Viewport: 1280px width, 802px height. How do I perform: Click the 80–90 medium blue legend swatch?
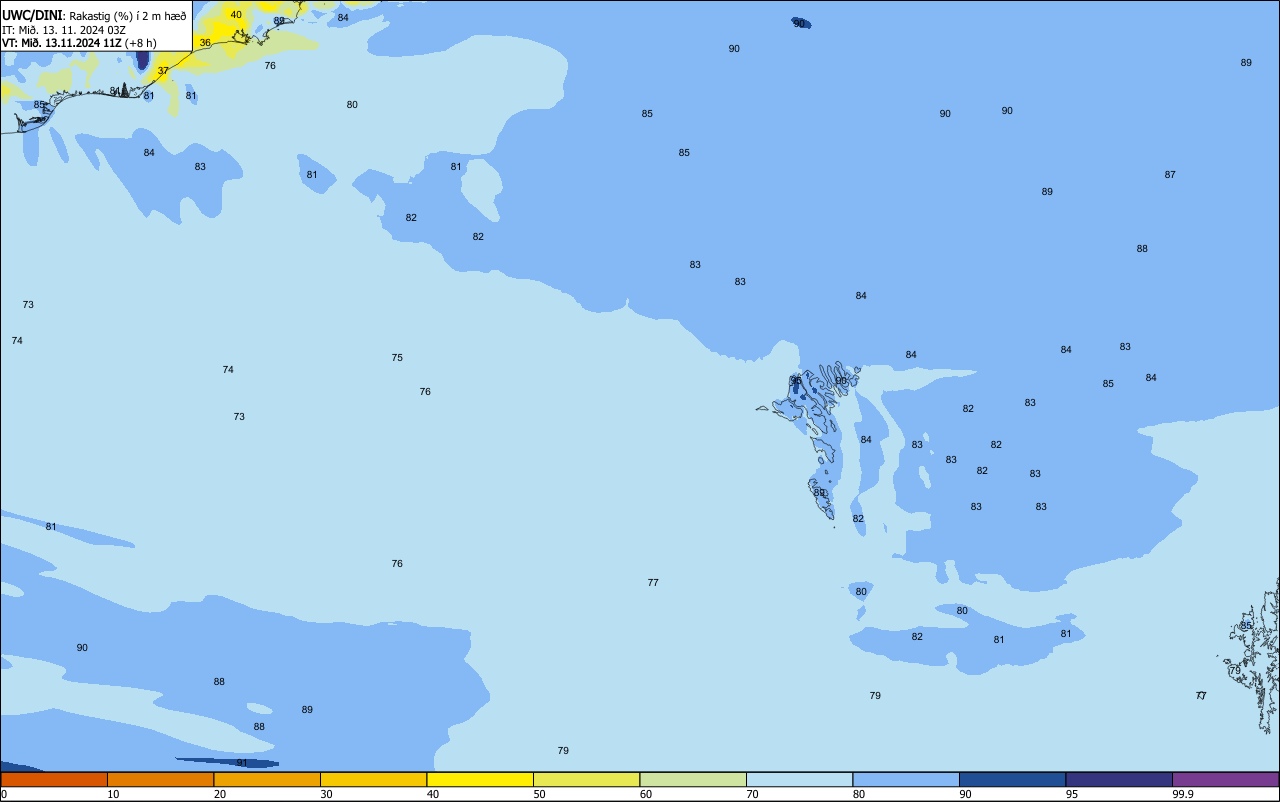coord(906,779)
